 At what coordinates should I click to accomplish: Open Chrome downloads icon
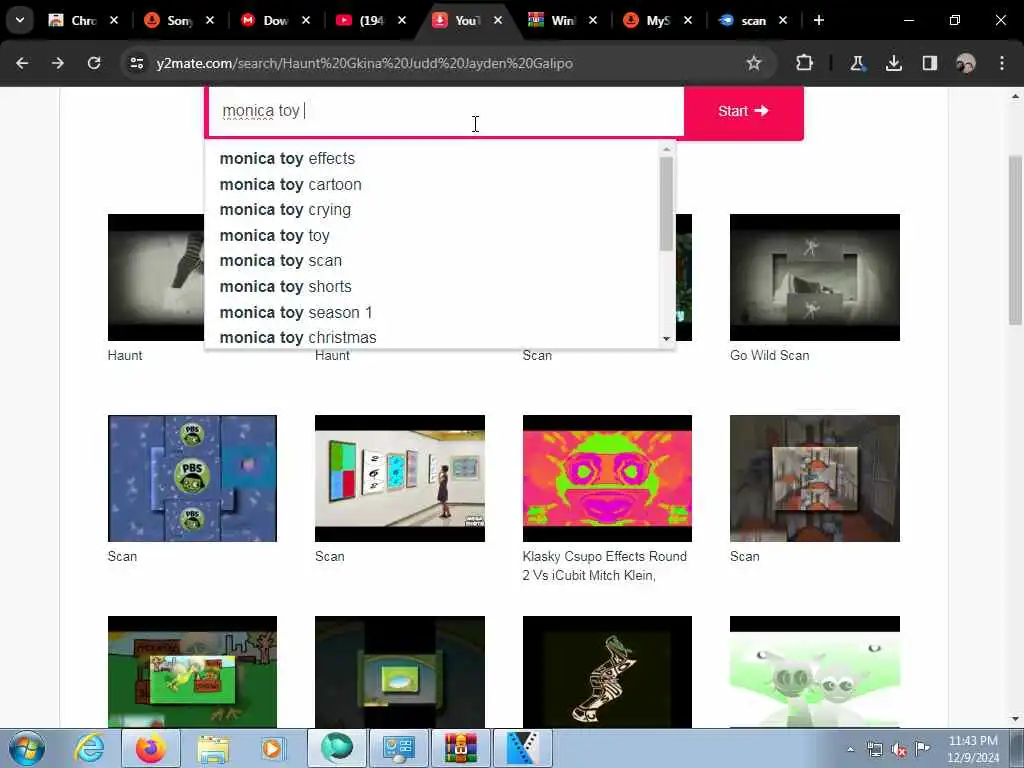[x=893, y=63]
